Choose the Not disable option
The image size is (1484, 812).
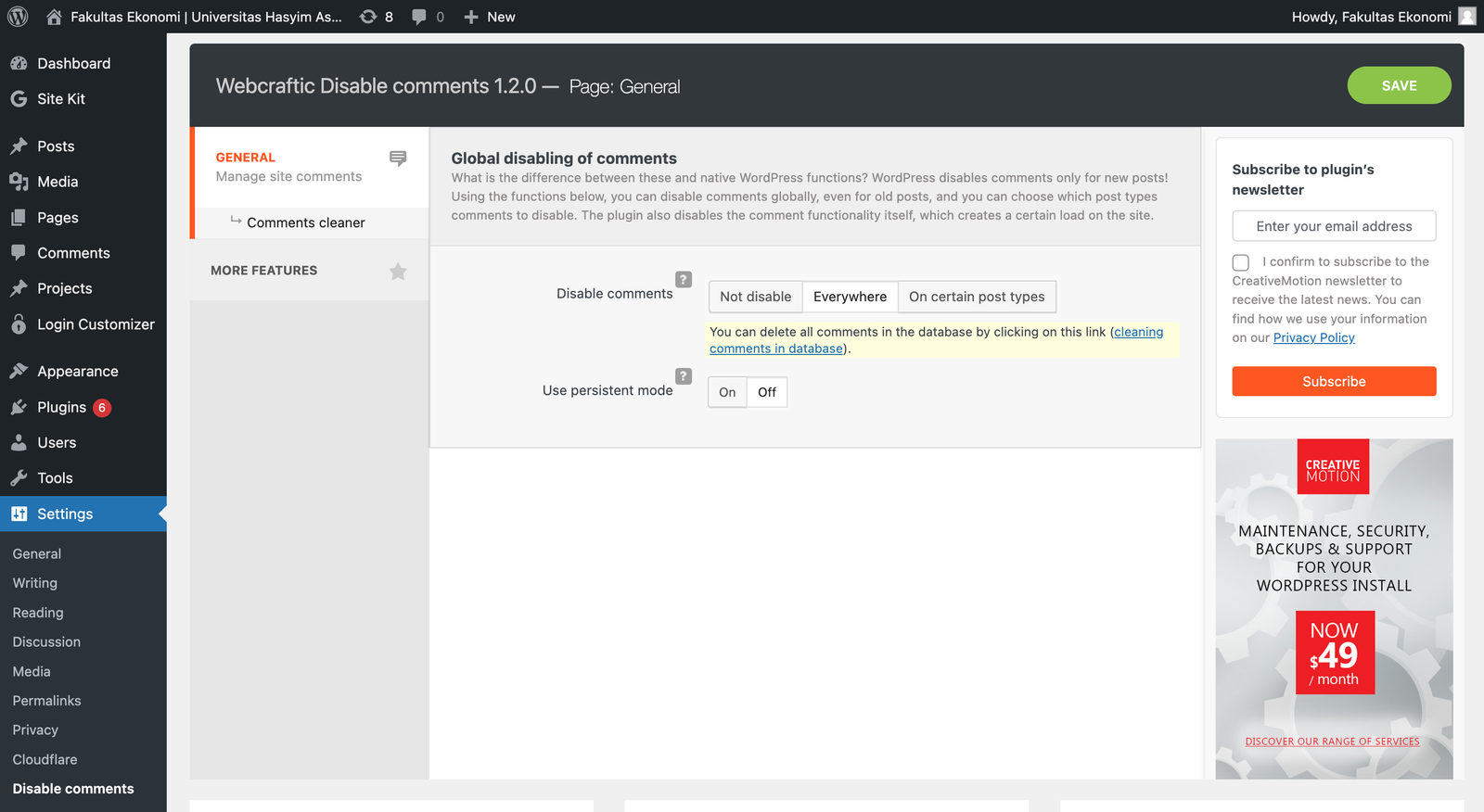(755, 297)
